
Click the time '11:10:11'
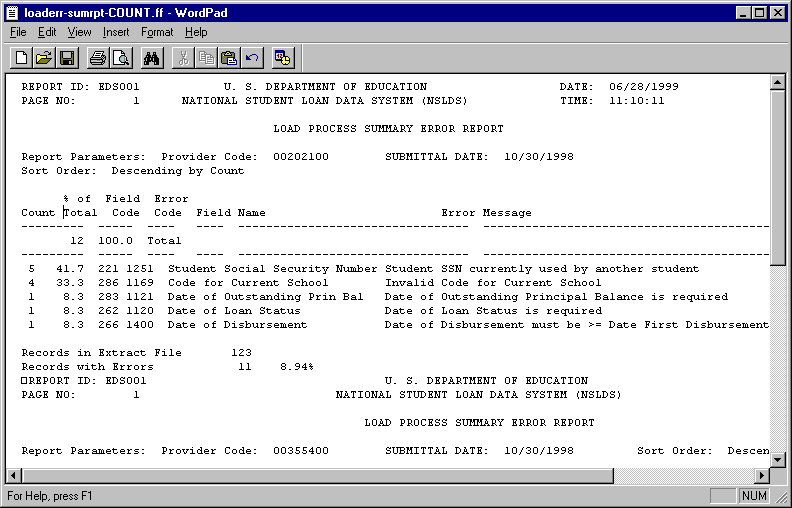[x=636, y=100]
